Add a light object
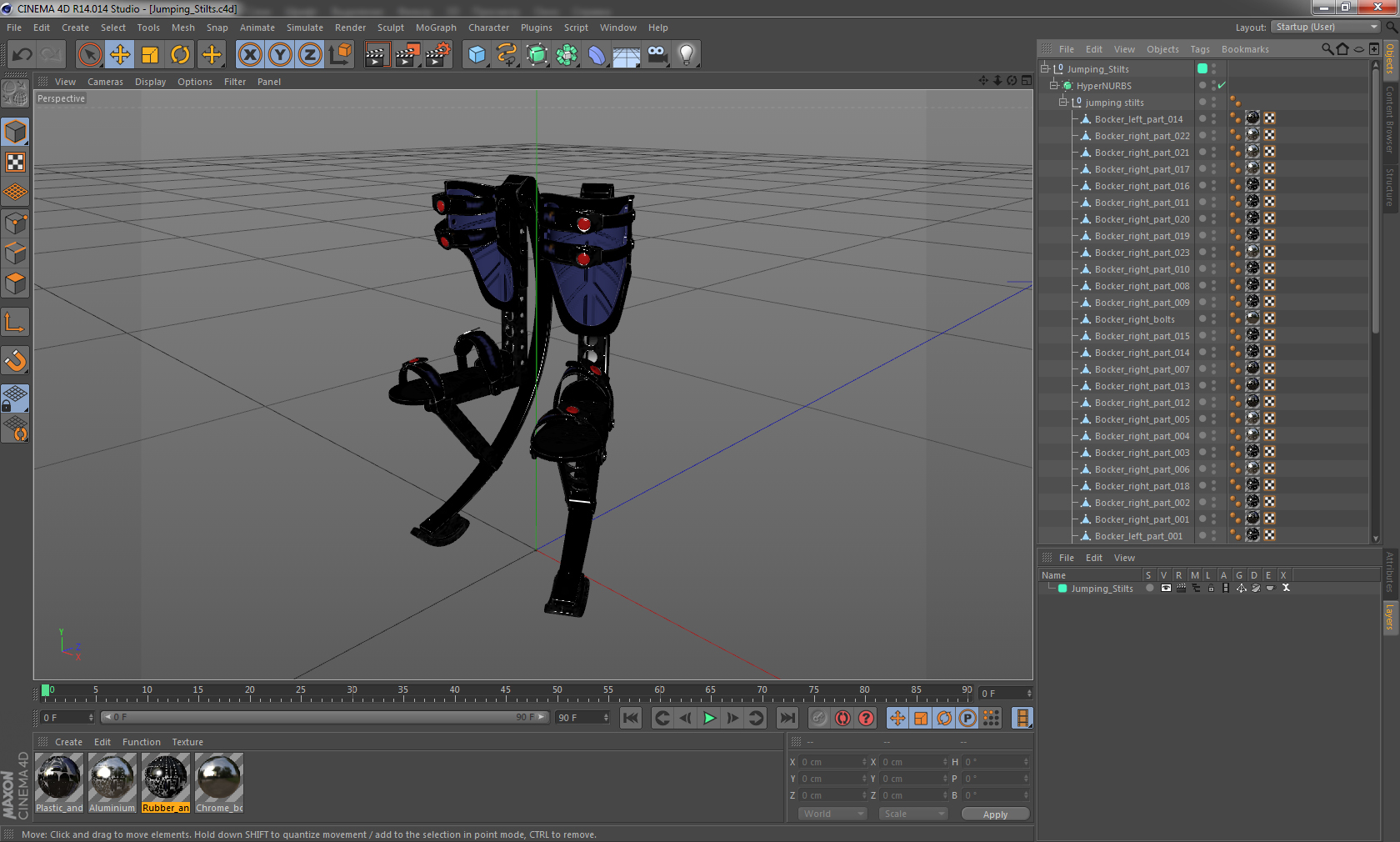 [x=687, y=55]
